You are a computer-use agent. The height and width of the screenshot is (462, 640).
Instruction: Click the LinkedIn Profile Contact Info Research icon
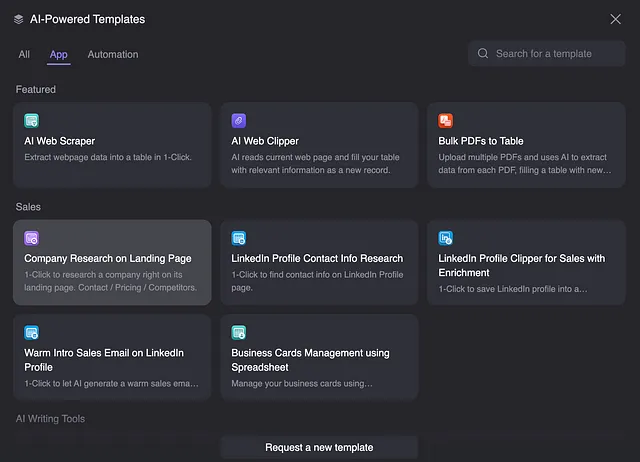(239, 238)
